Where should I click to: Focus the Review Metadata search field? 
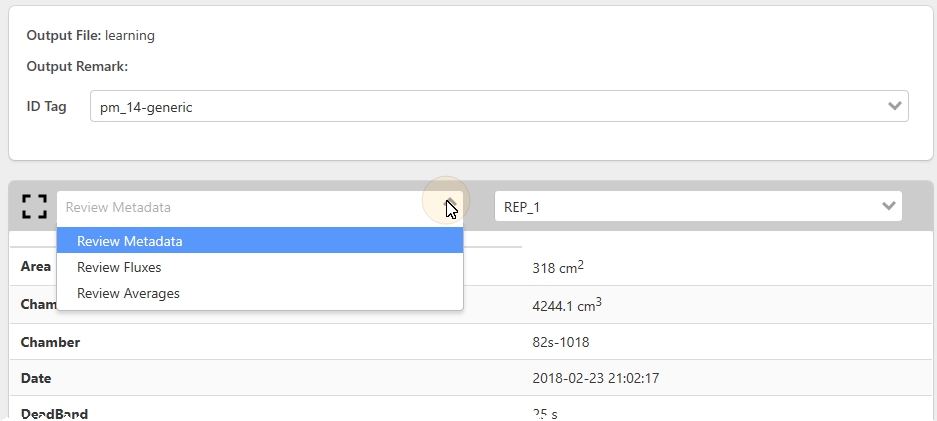[240, 207]
